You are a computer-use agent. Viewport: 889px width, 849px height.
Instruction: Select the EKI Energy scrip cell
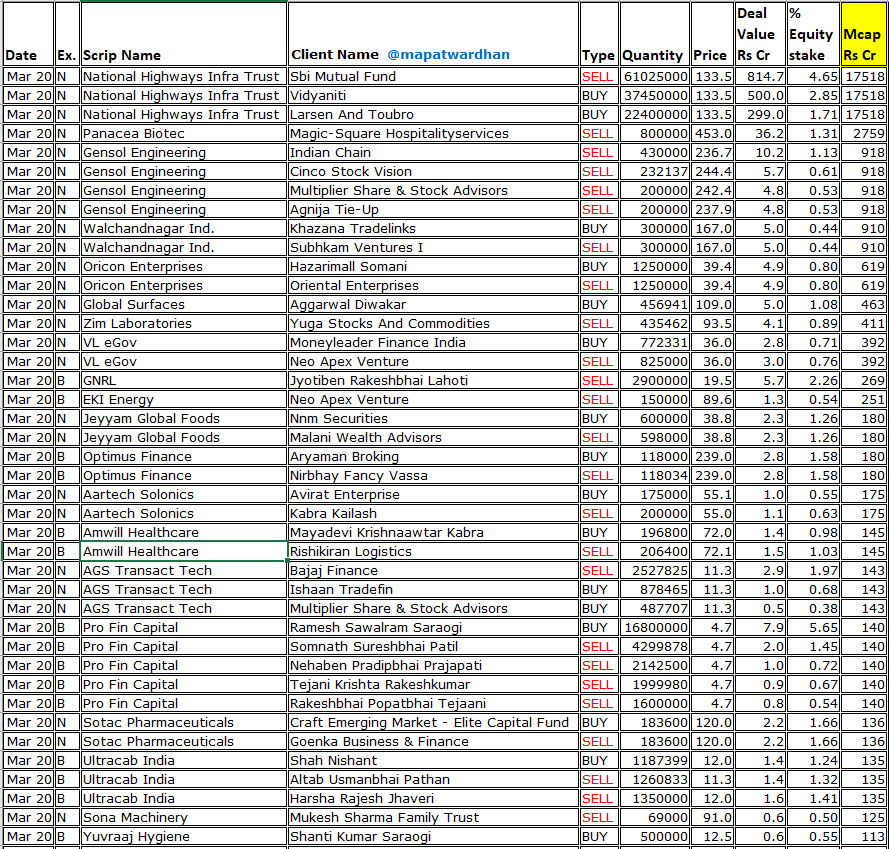click(x=184, y=399)
